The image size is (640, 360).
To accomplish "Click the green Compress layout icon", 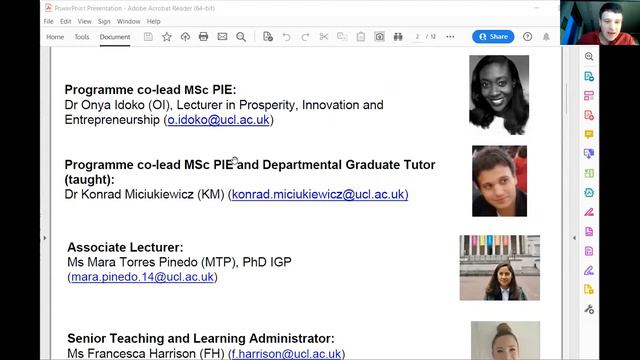I will coord(589,173).
